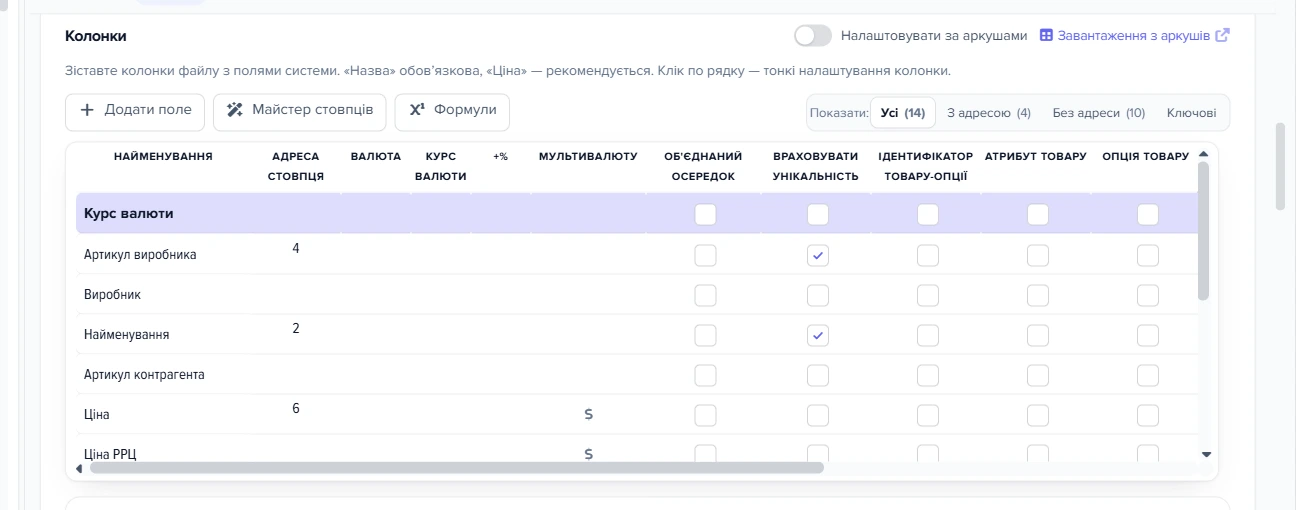Check Враховувати унікальність for Виробник
Viewport: 1296px width, 510px height.
tap(818, 295)
